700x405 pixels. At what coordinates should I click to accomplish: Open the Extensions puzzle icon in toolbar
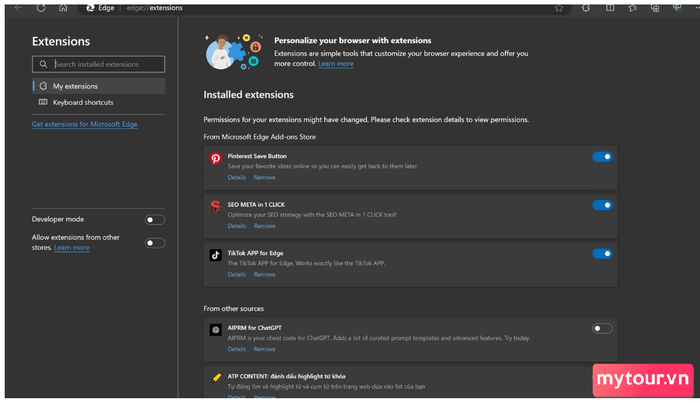coord(586,8)
